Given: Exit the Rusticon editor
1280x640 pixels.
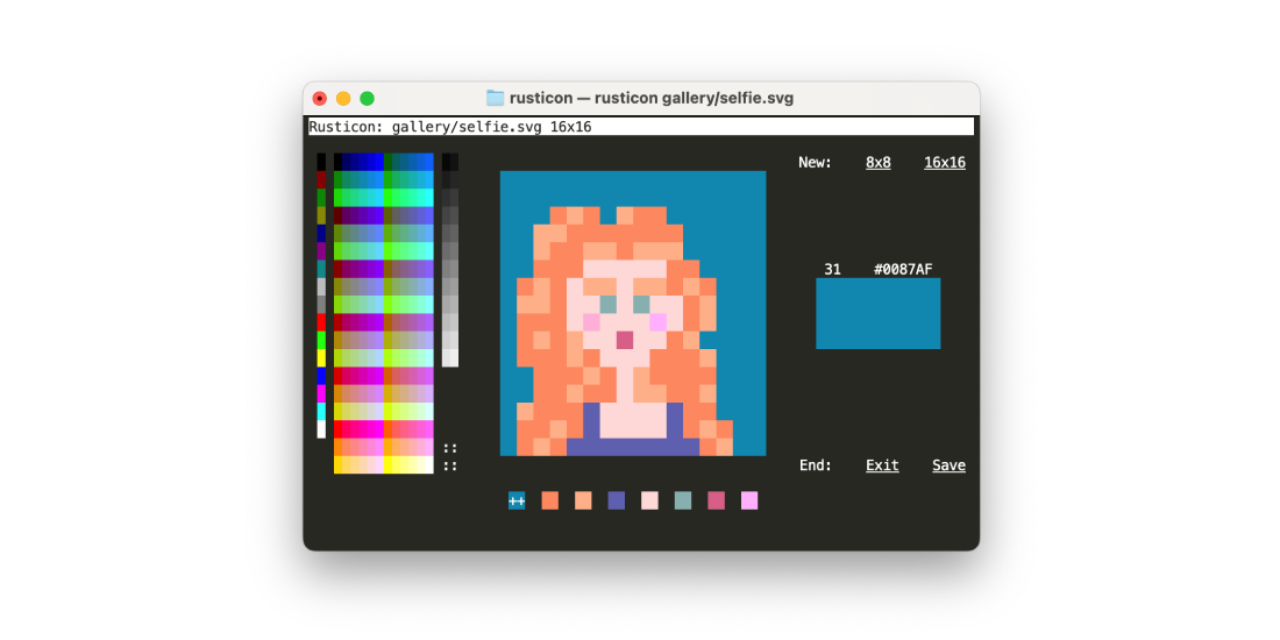Looking at the screenshot, I should click(x=881, y=465).
